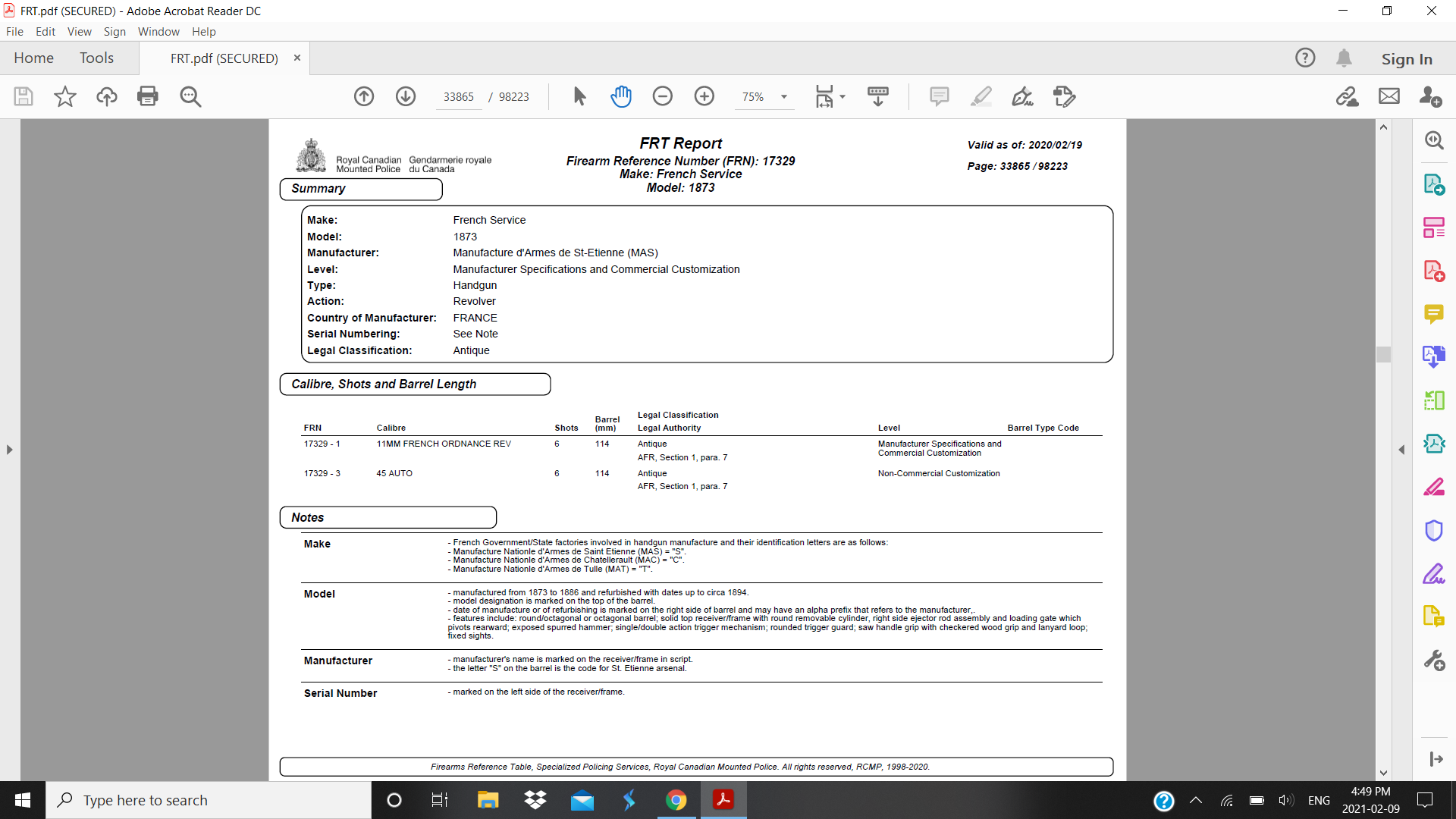Open the Export PDF tool in sidebar
The width and height of the screenshot is (1456, 819).
click(x=1433, y=184)
